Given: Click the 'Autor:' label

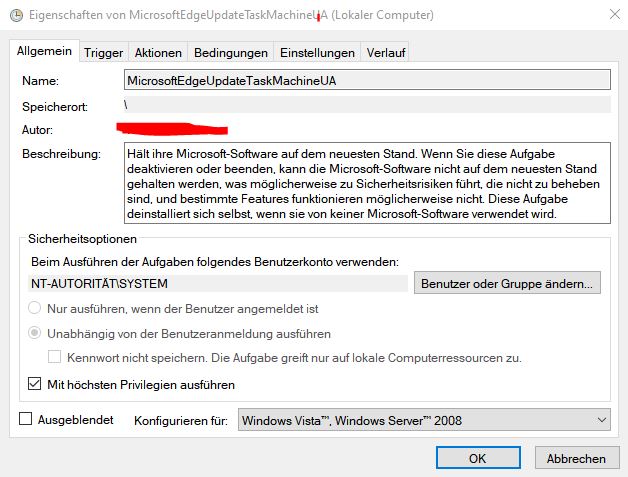Looking at the screenshot, I should click(x=37, y=130).
